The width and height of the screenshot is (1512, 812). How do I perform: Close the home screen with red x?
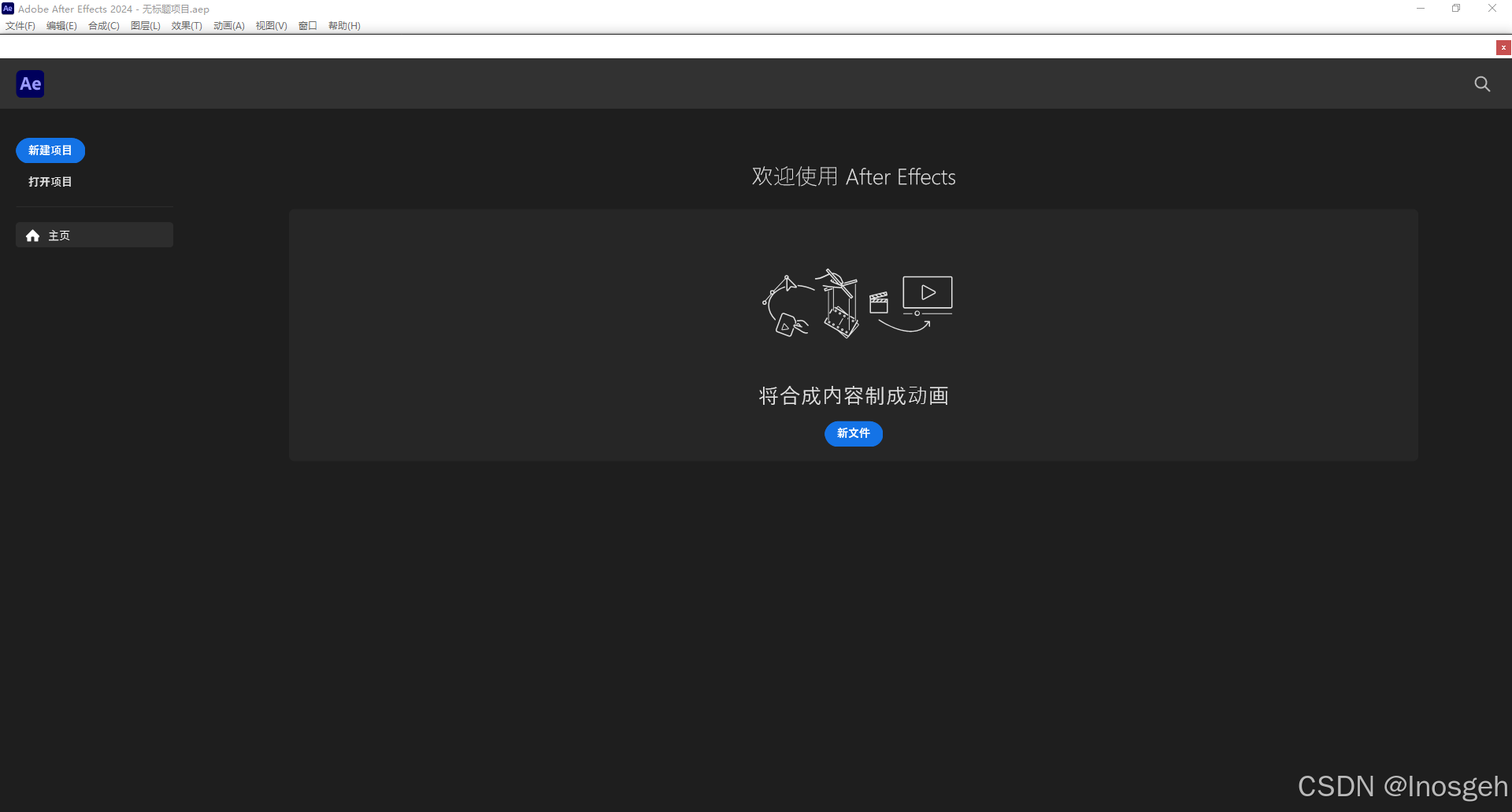(x=1503, y=47)
